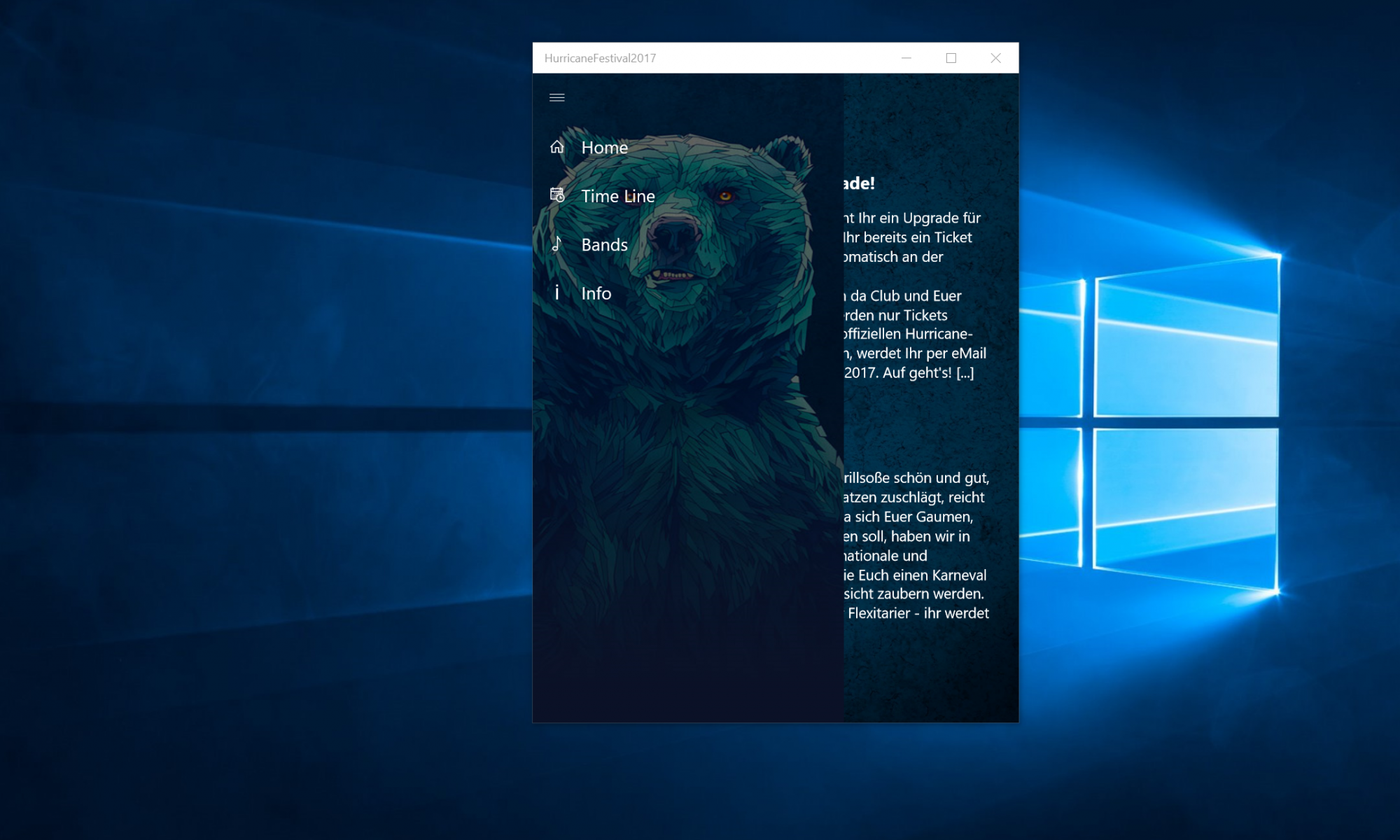Click the "[...]" read more marker
The image size is (1400, 840).
[x=965, y=372]
